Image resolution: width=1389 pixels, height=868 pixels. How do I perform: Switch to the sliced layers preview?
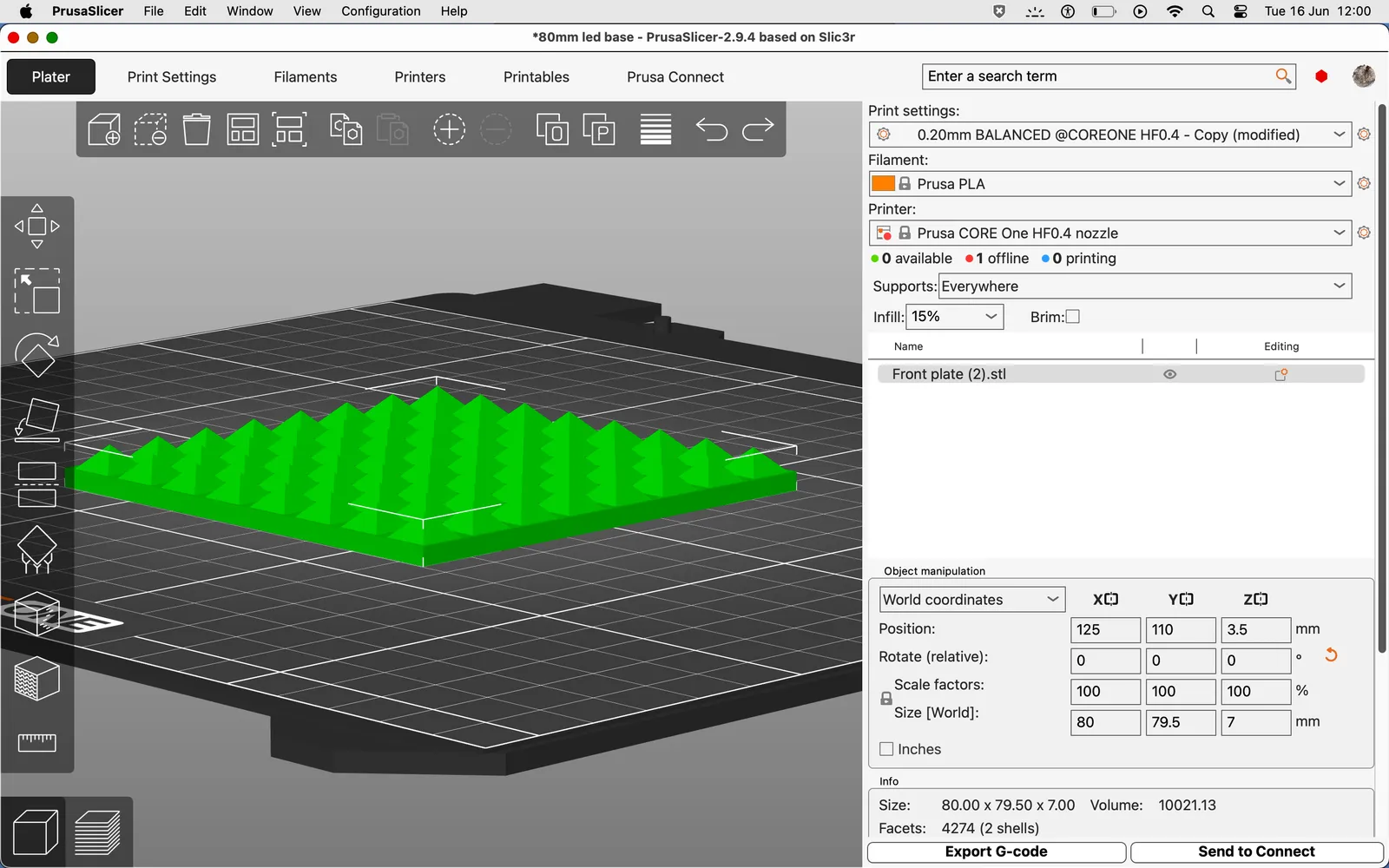98,832
